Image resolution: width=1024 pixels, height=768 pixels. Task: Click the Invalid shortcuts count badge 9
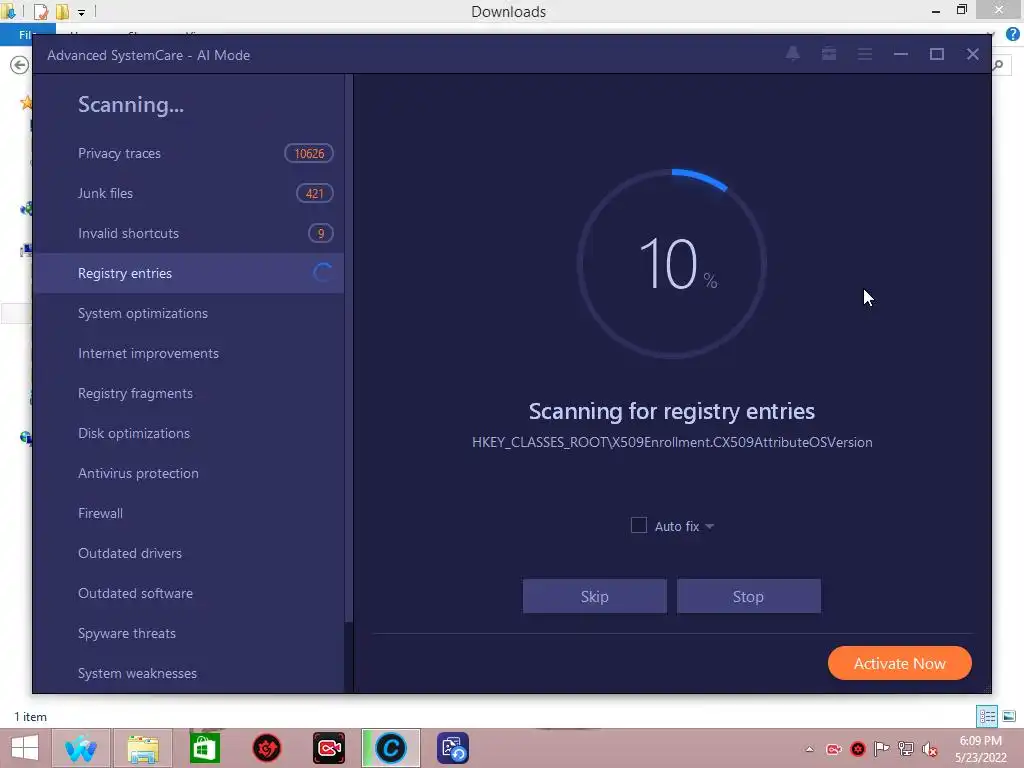pos(321,233)
